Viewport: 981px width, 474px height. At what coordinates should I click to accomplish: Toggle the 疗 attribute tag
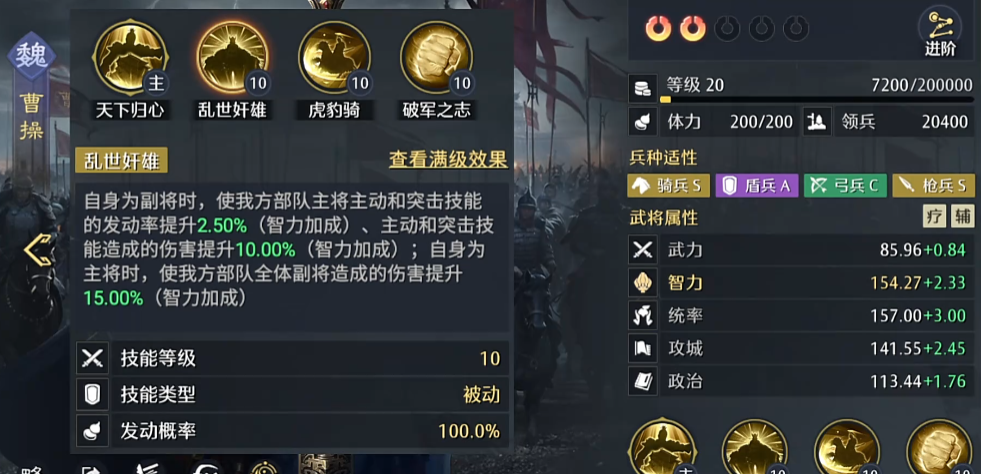[934, 216]
